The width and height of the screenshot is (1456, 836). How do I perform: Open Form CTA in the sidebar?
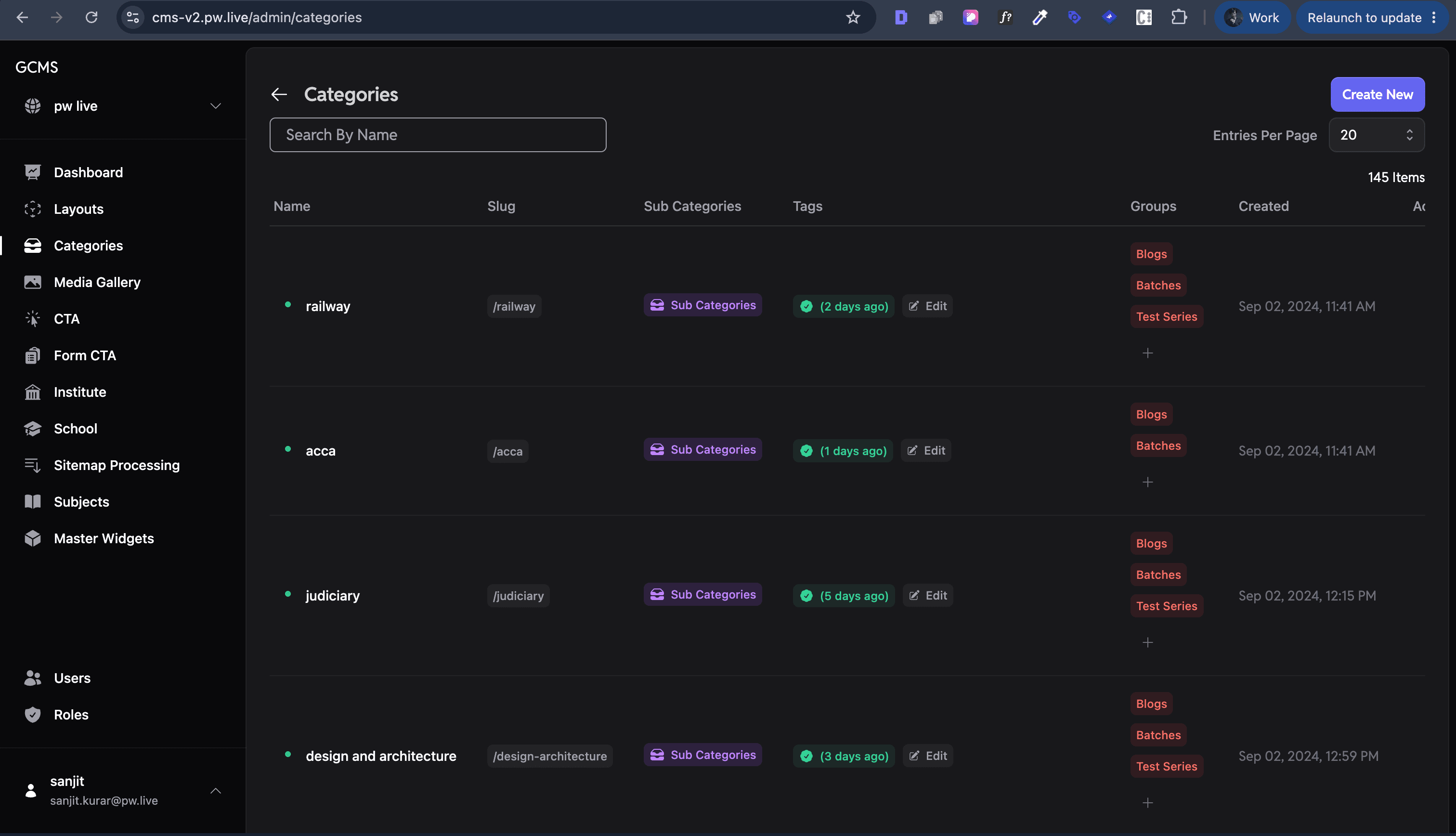coord(85,355)
